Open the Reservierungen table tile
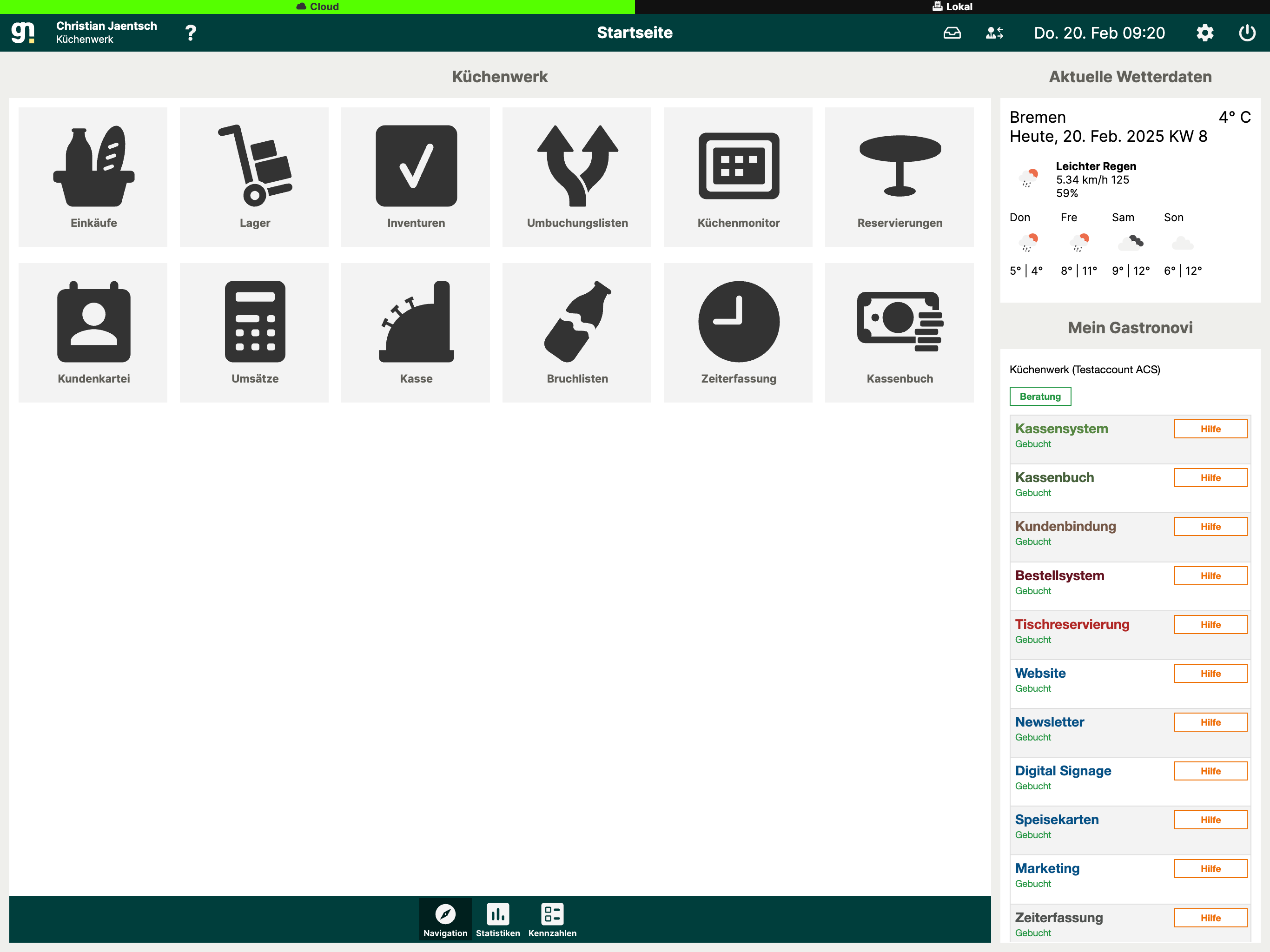 (900, 177)
